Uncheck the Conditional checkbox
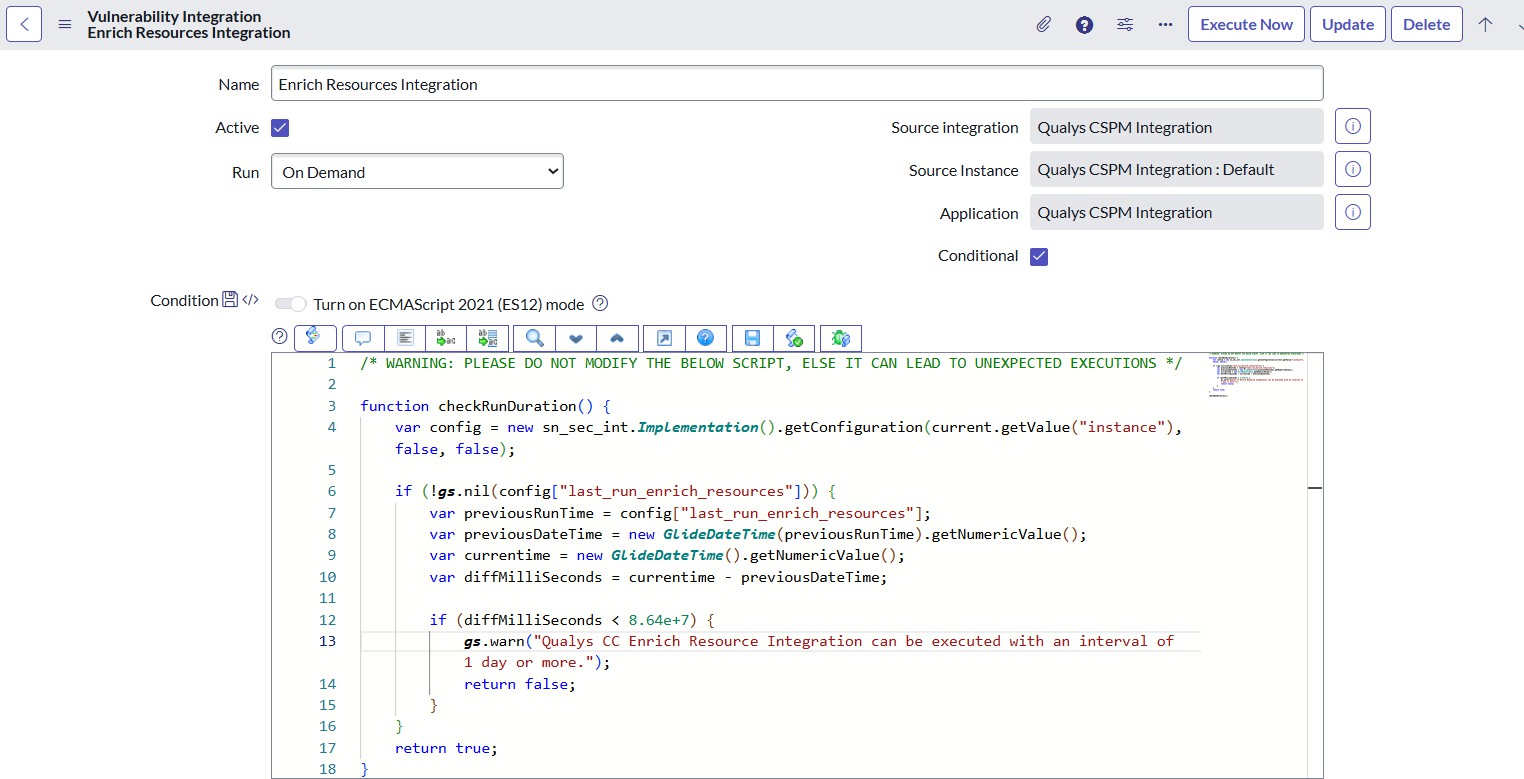The width and height of the screenshot is (1524, 779). pos(1039,256)
